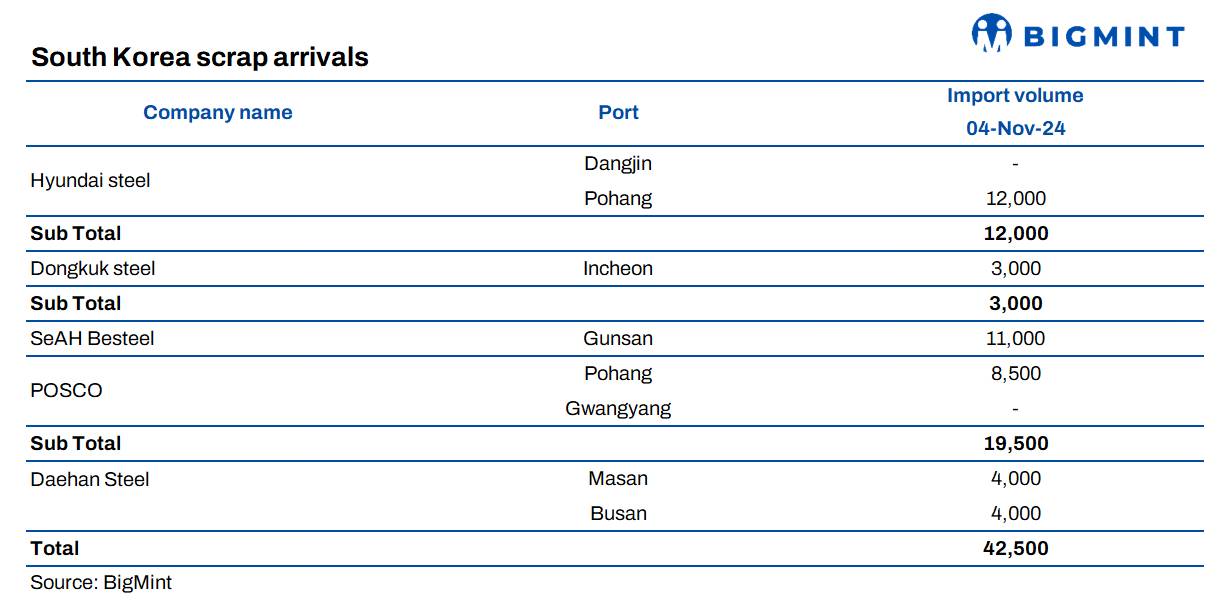This screenshot has width=1226, height=612.
Task: Select the Daehan Steel company cell
Action: pos(90,479)
